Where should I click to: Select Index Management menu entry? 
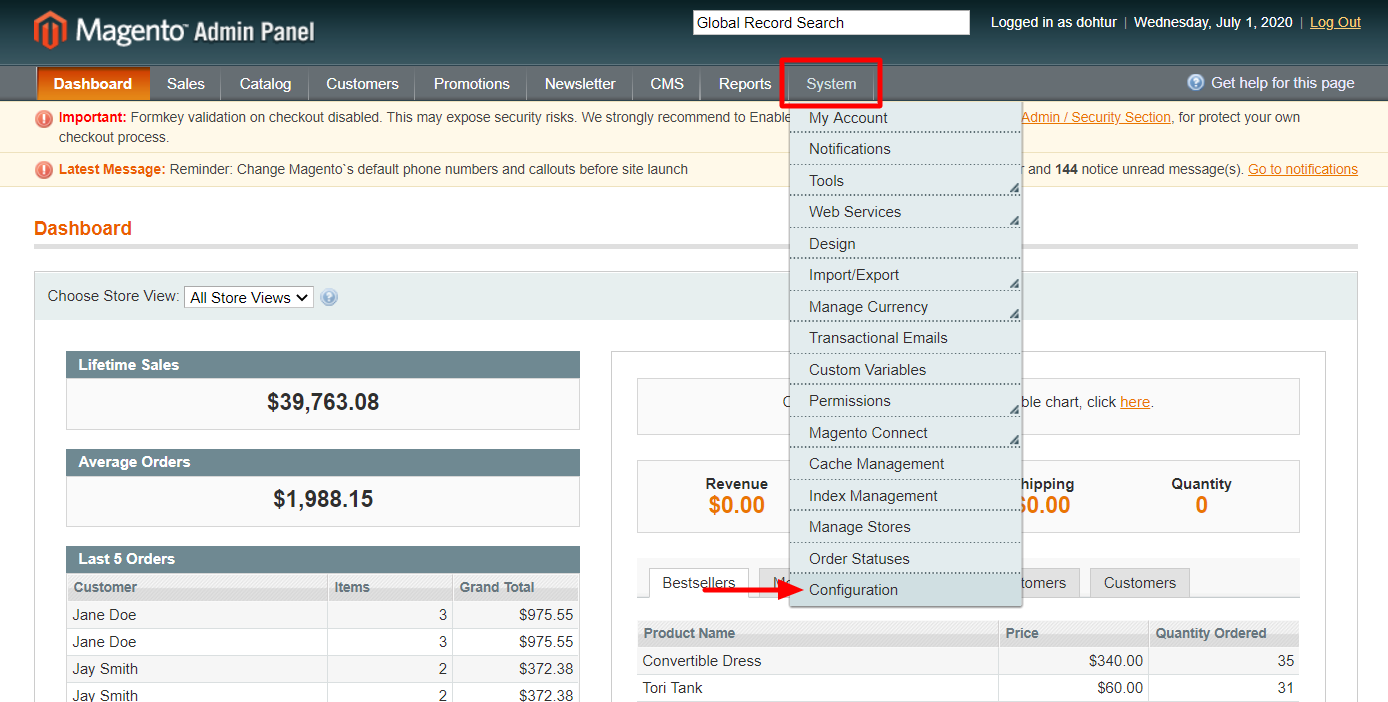[905, 496]
